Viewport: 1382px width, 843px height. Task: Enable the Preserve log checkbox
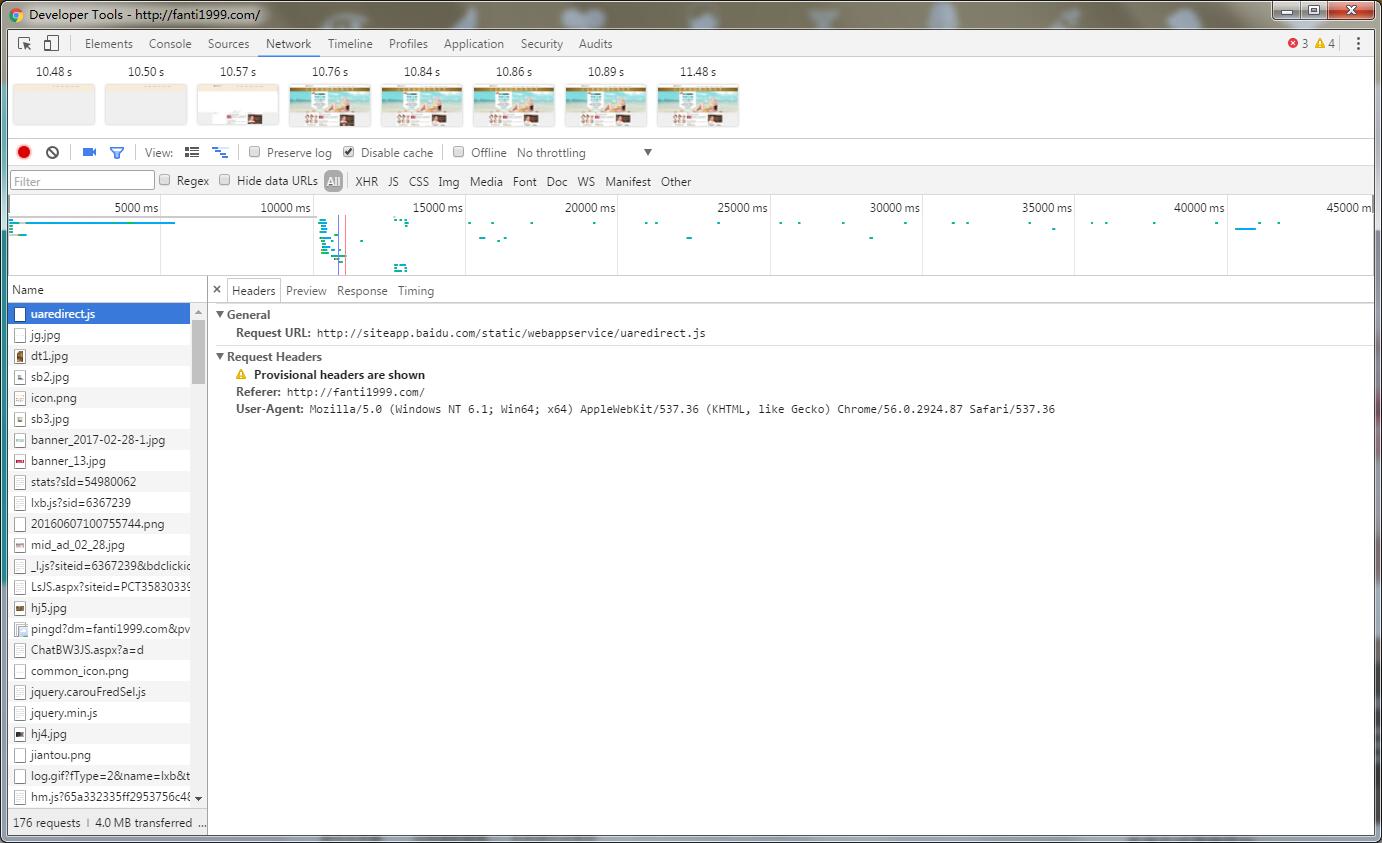point(255,152)
